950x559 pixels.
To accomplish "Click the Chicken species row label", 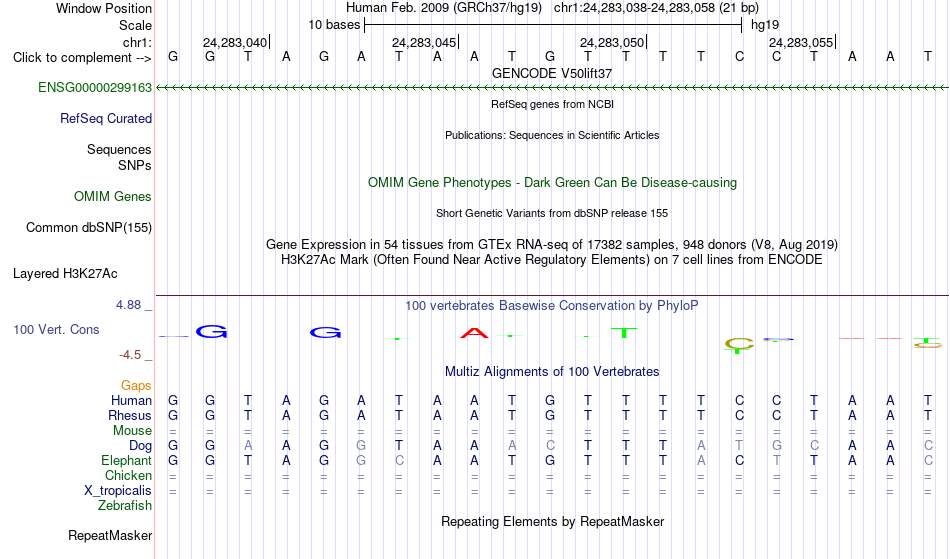I will tap(128, 476).
